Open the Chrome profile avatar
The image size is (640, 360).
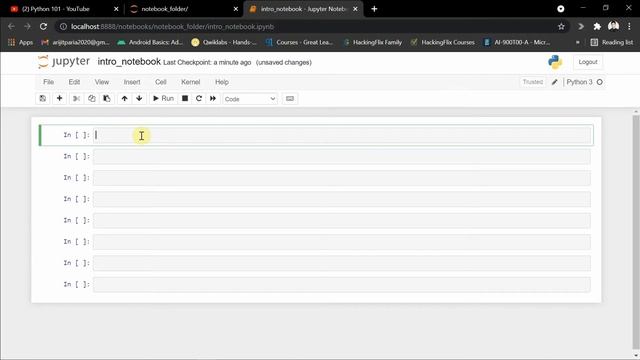[613, 27]
